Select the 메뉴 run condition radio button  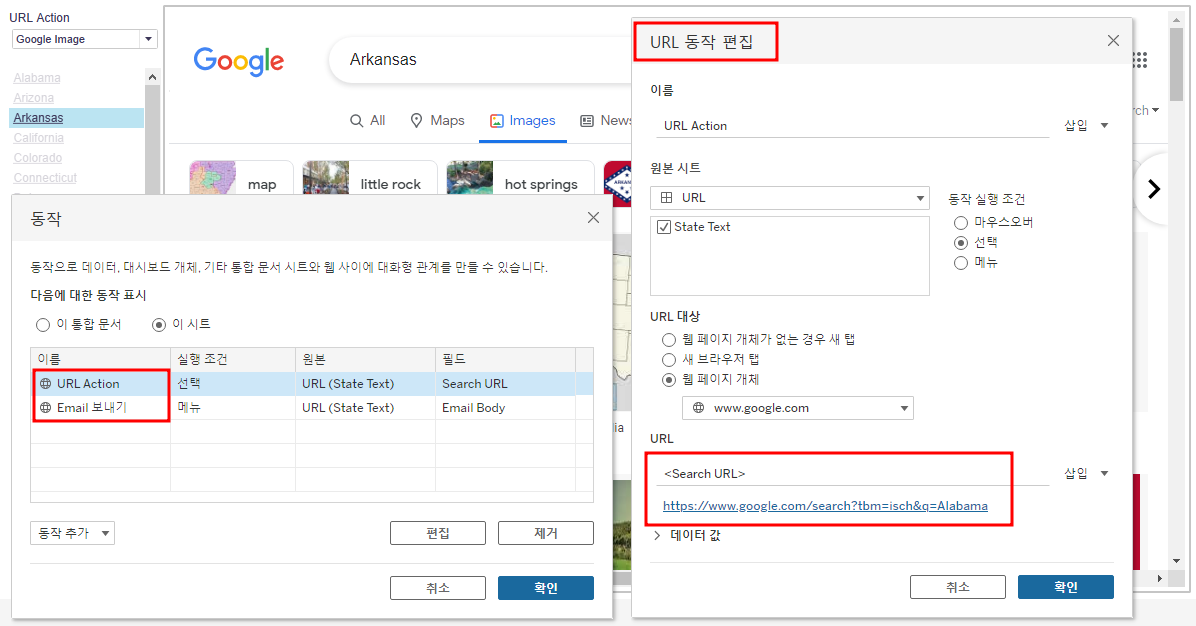(961, 262)
